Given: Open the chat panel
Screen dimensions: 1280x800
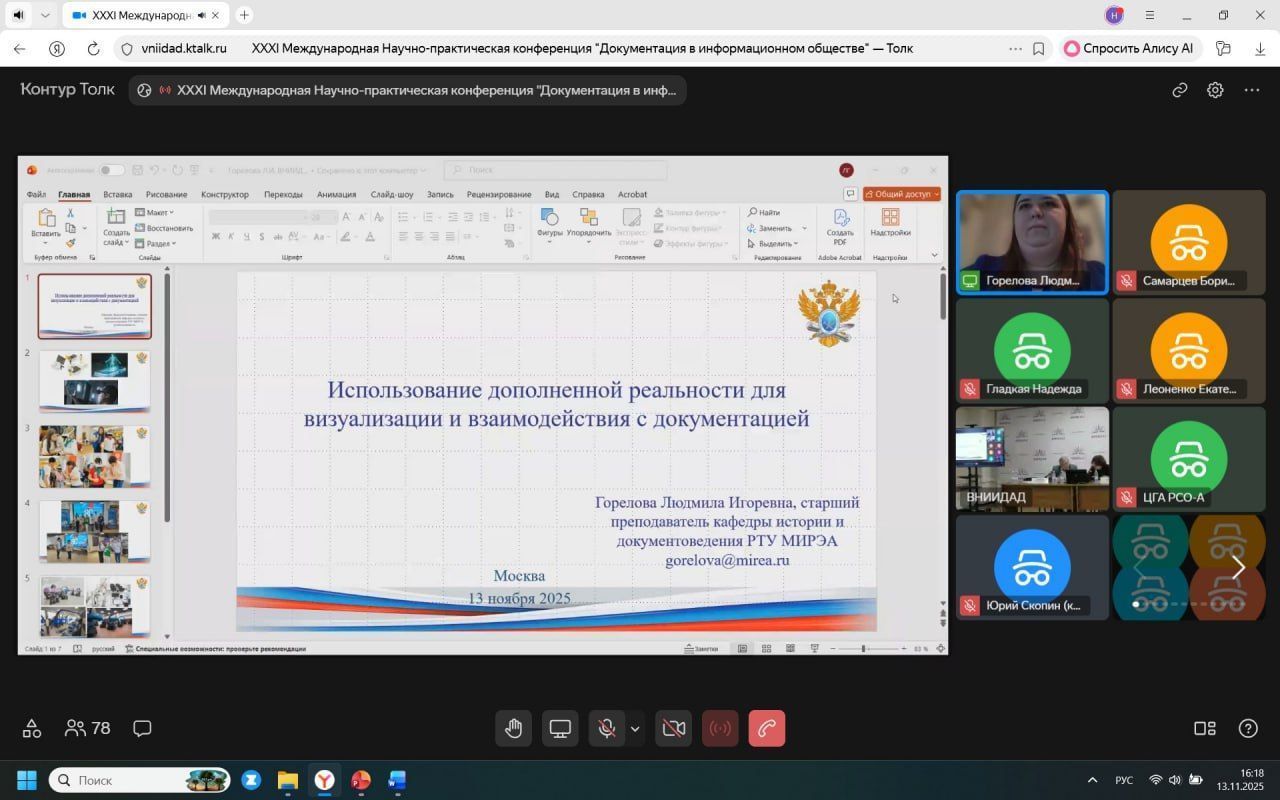Looking at the screenshot, I should coord(142,728).
